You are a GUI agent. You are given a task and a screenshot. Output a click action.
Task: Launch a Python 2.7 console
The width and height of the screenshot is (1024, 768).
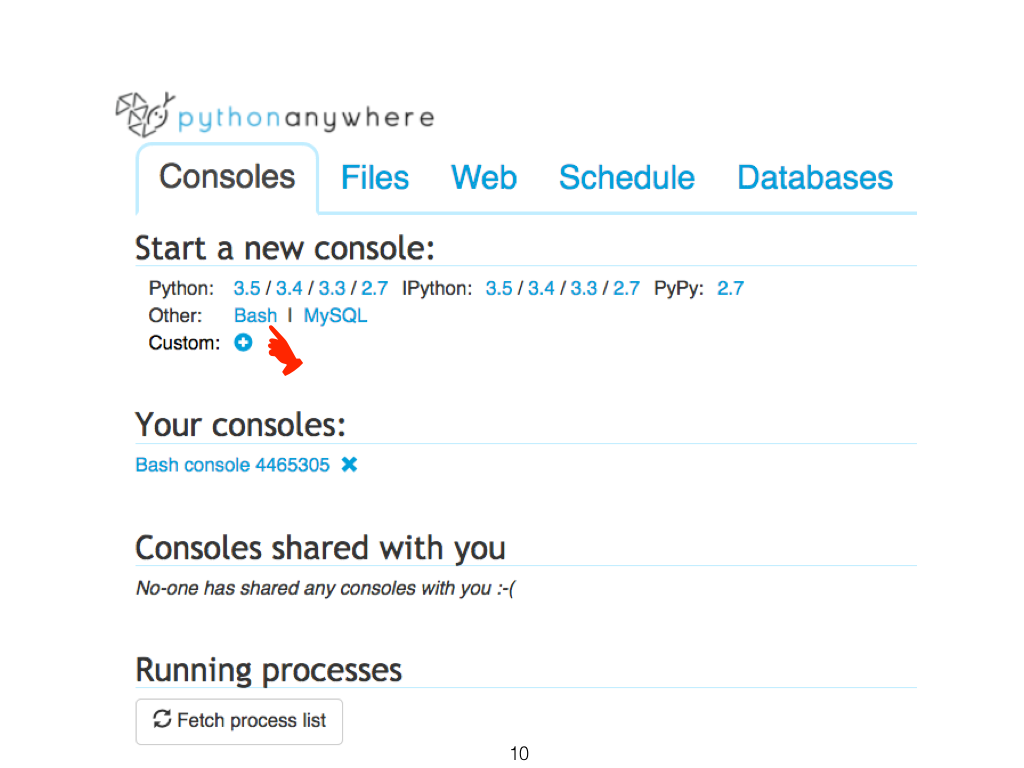375,288
